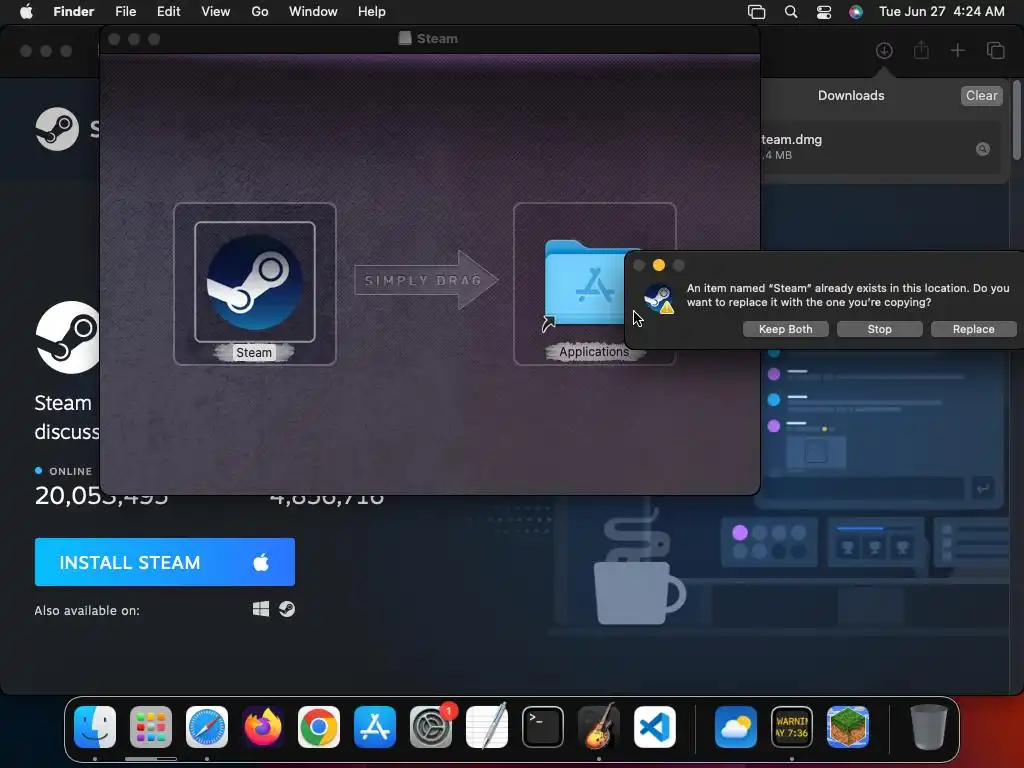Open the Help menu
The height and width of the screenshot is (768, 1024).
coord(372,12)
